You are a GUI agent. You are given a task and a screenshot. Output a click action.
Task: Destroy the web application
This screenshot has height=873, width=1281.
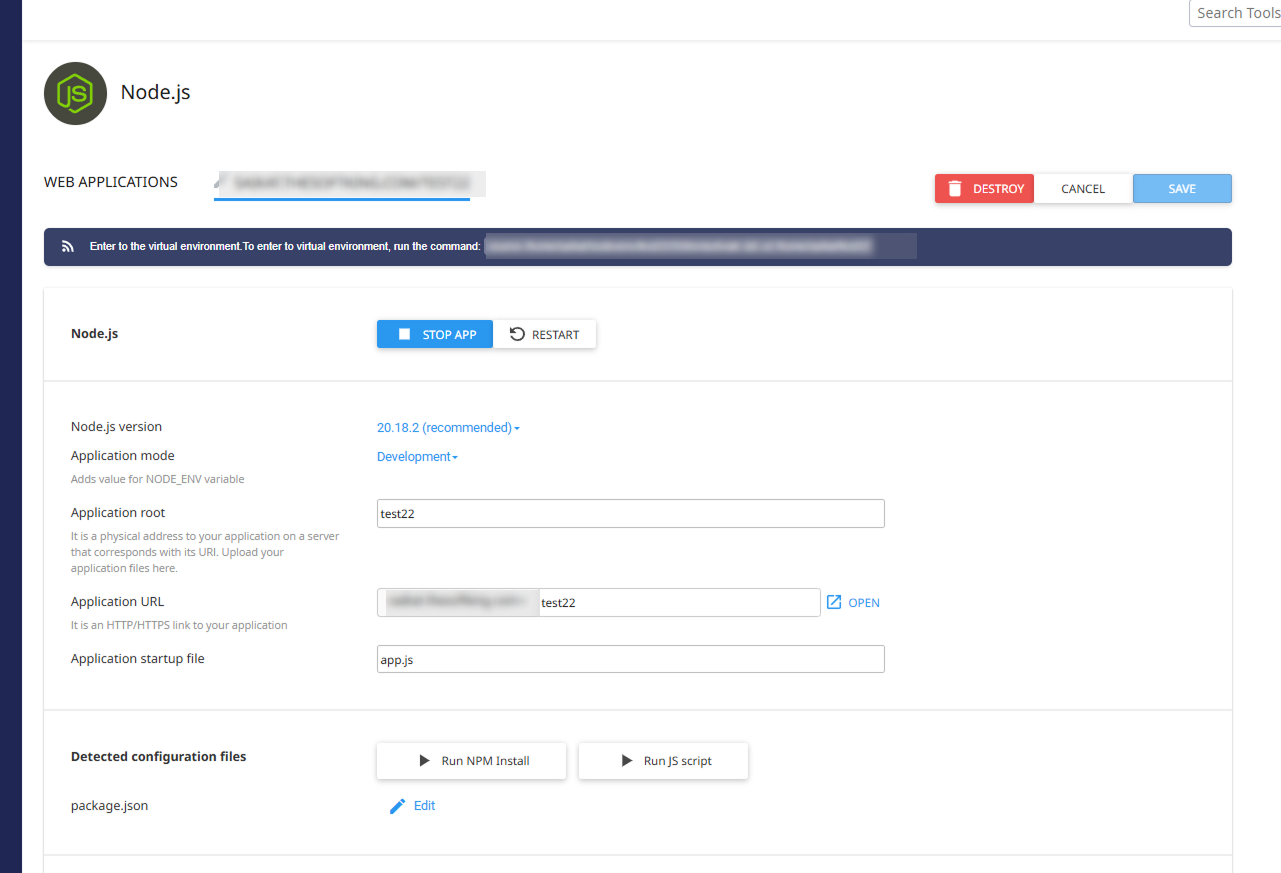coord(984,189)
